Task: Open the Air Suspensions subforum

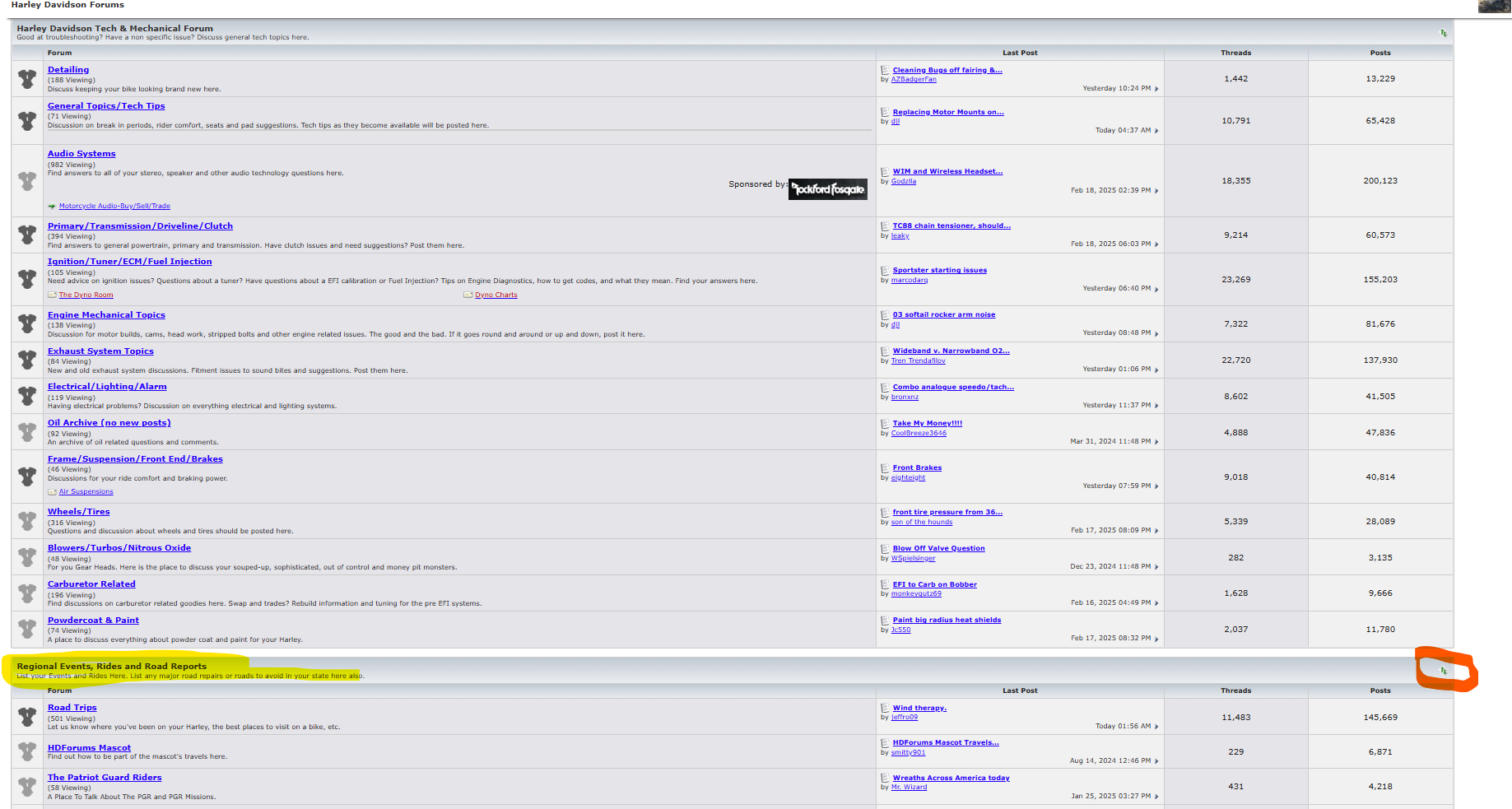Action: (x=86, y=492)
